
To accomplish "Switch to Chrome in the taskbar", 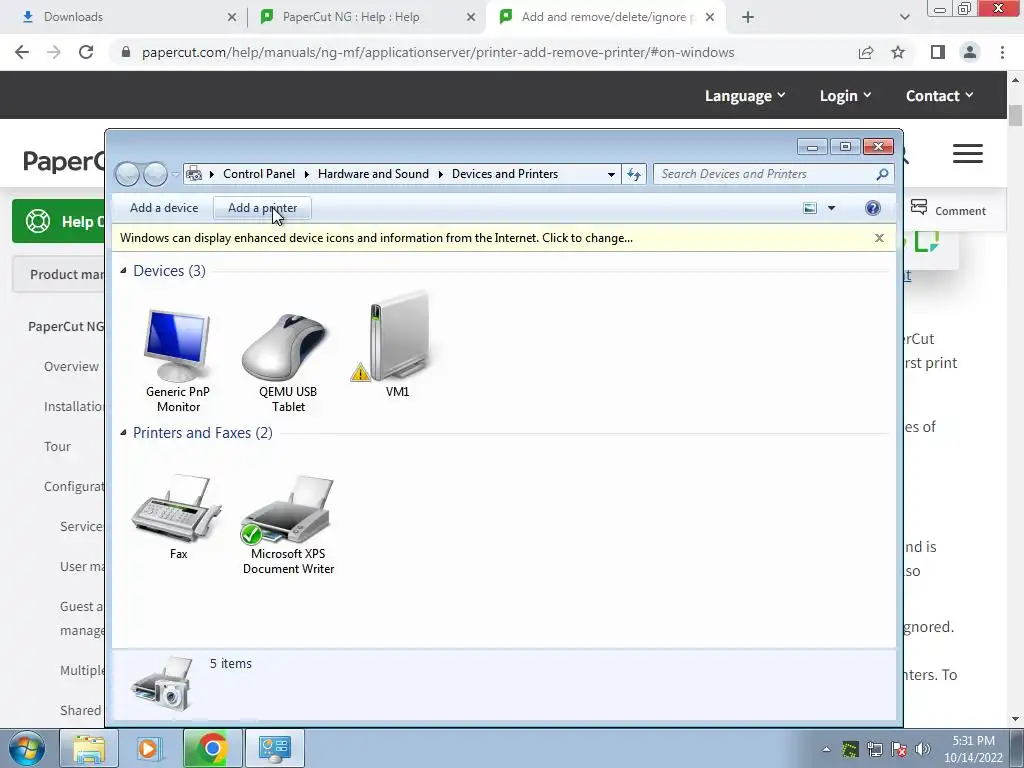I will [212, 748].
